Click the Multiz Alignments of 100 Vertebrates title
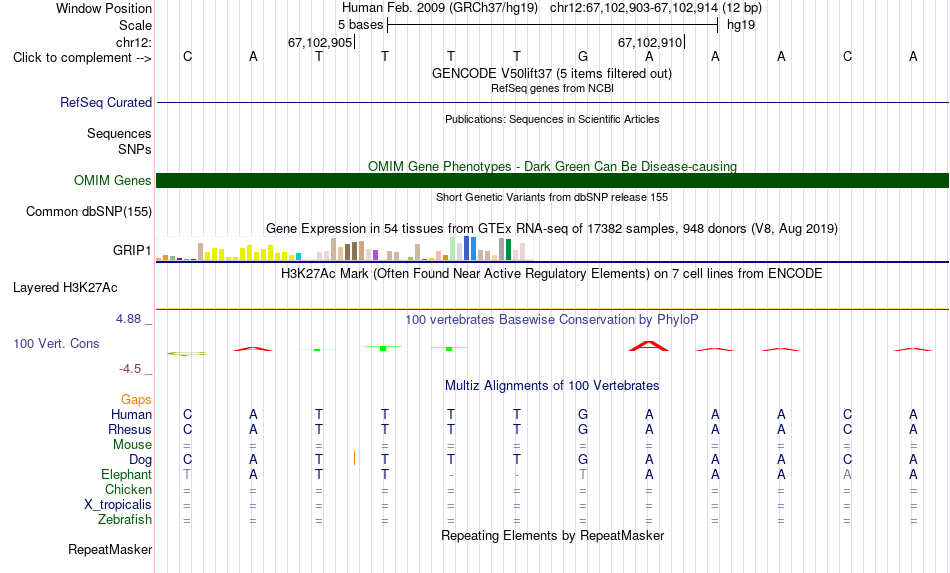Screen dimensions: 950x573 click(552, 385)
